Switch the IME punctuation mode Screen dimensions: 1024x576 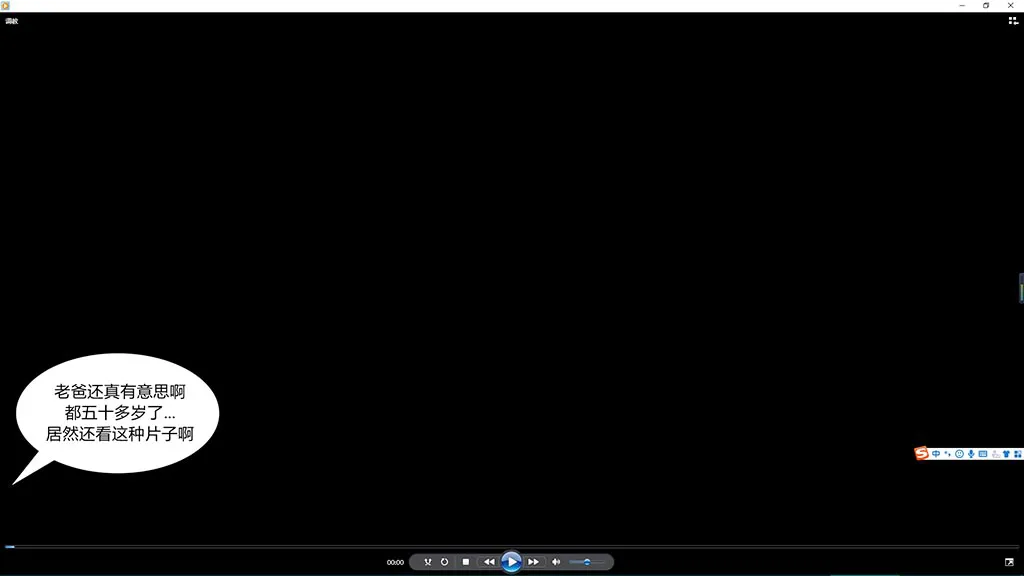(947, 454)
